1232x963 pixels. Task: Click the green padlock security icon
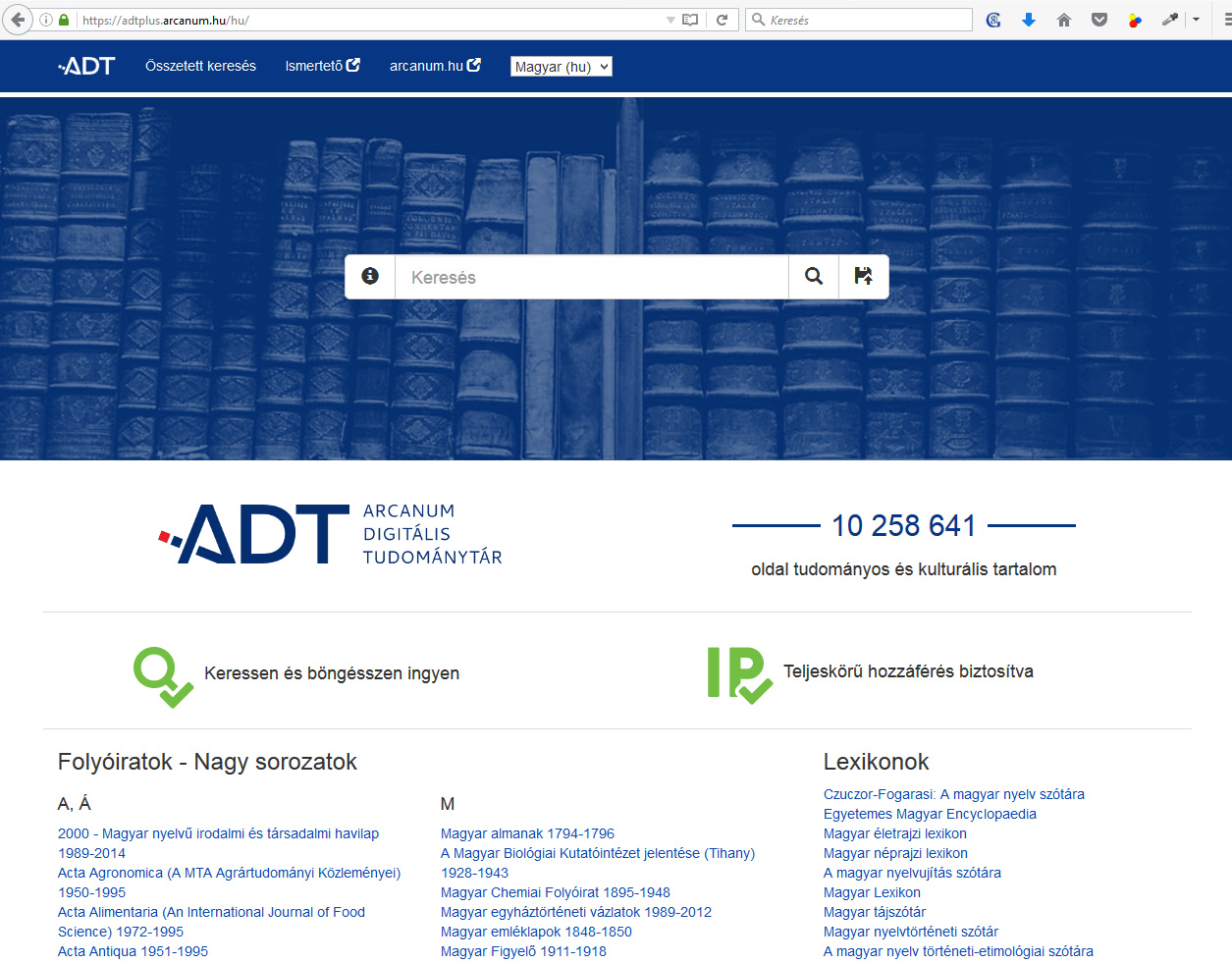tap(64, 20)
